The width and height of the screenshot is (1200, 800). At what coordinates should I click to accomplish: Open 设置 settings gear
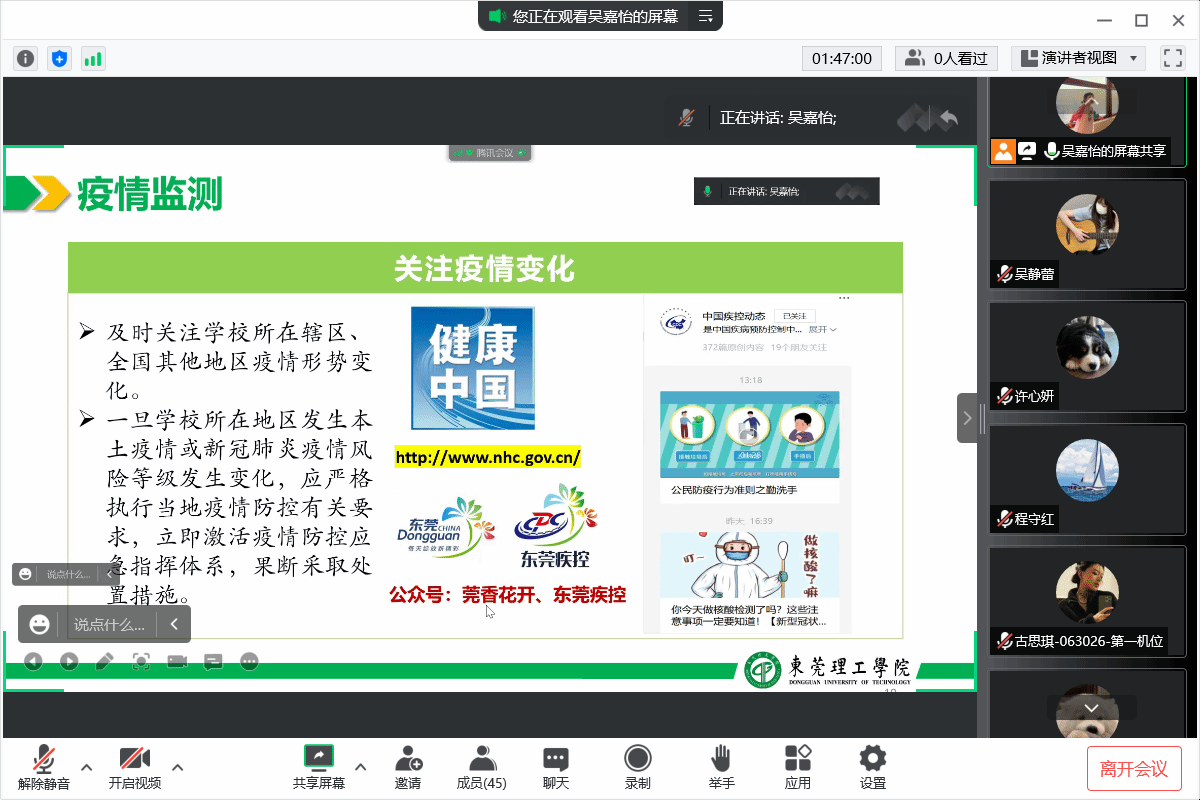[x=873, y=767]
